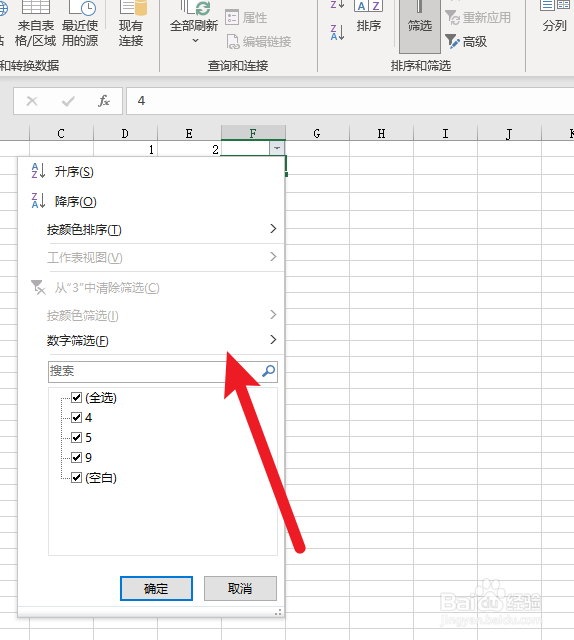Screen dimensions: 574x640
Task: Expand the 全部刷新 dropdown arrow
Action: 195,40
